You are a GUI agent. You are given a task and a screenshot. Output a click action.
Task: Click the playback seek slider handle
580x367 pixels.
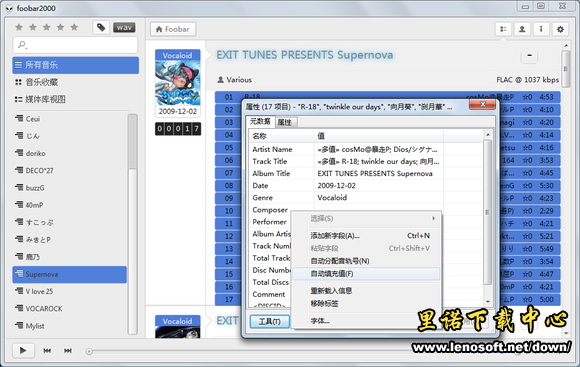point(89,351)
